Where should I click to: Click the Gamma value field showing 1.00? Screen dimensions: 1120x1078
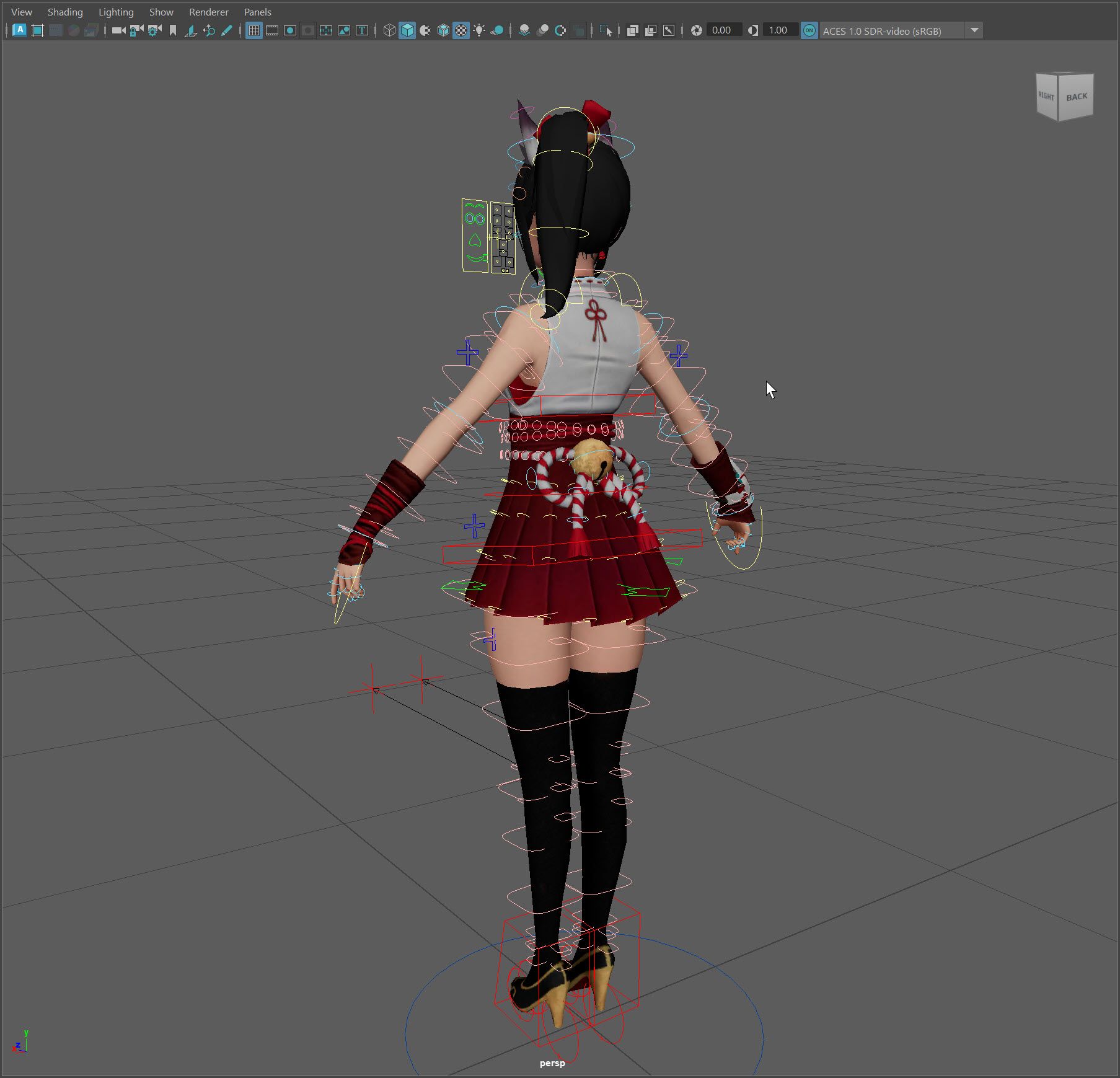(x=780, y=30)
